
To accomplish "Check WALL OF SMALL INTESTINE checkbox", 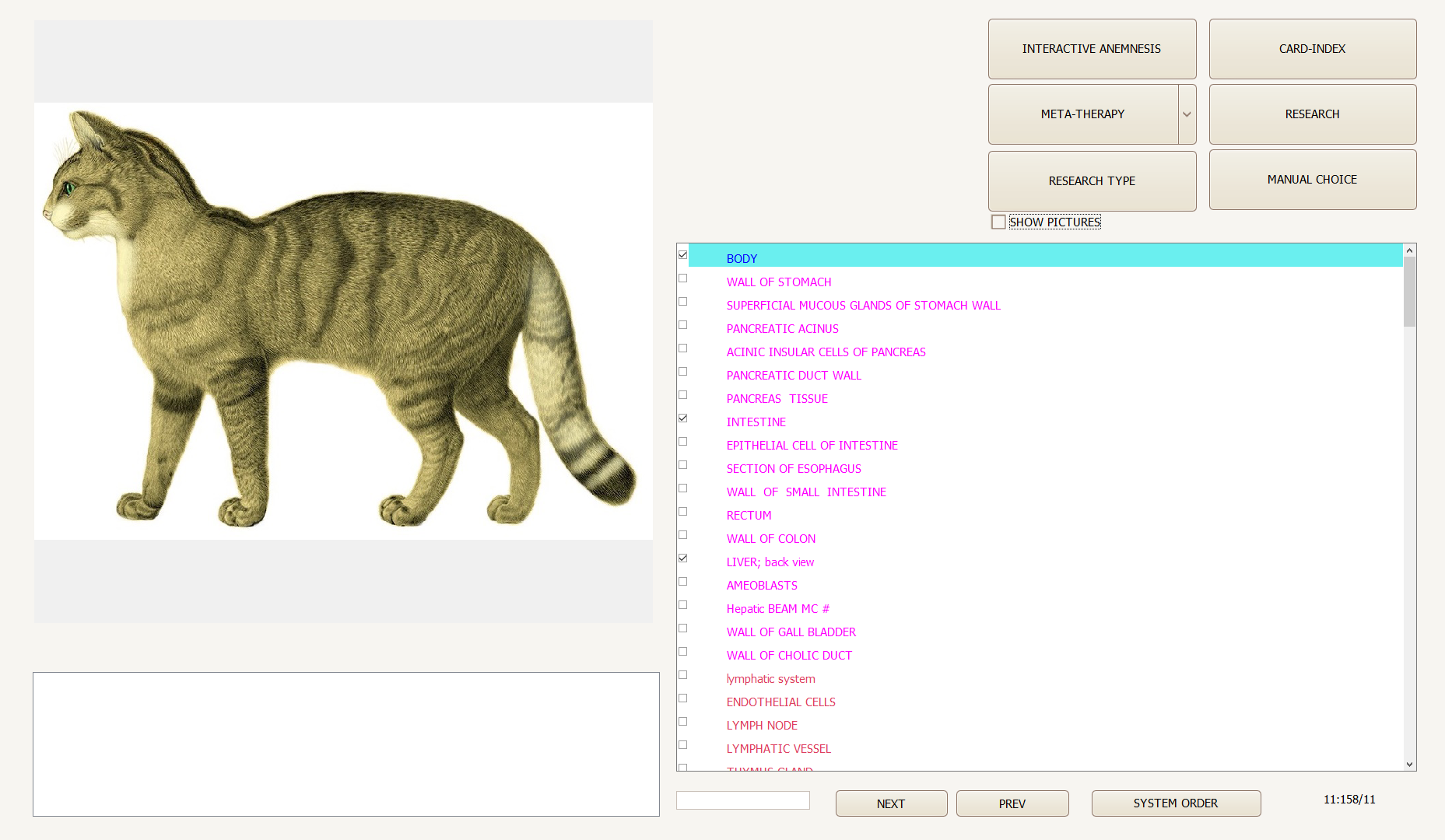I will pyautogui.click(x=682, y=488).
